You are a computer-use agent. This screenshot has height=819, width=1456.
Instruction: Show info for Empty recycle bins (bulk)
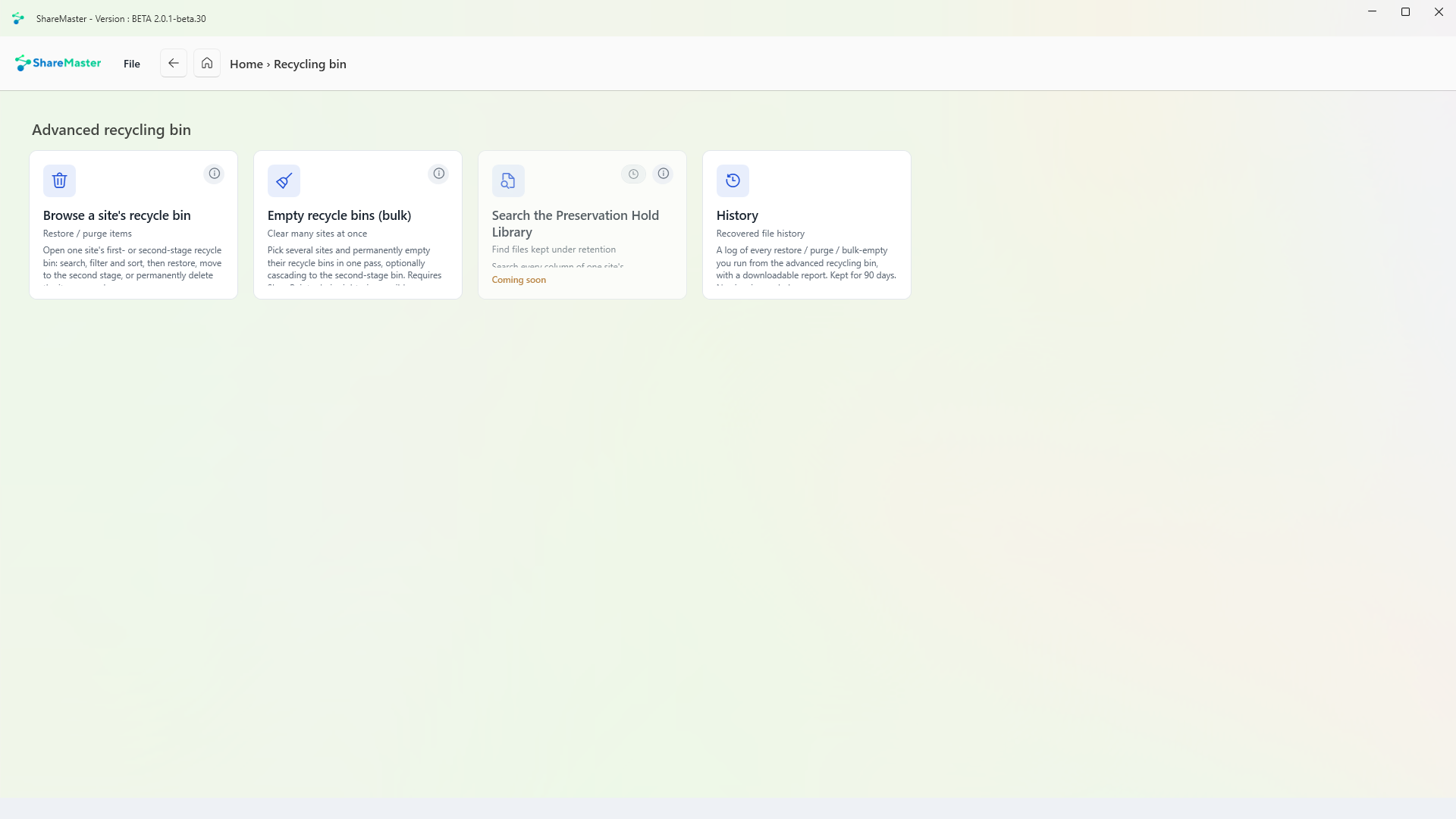(439, 174)
